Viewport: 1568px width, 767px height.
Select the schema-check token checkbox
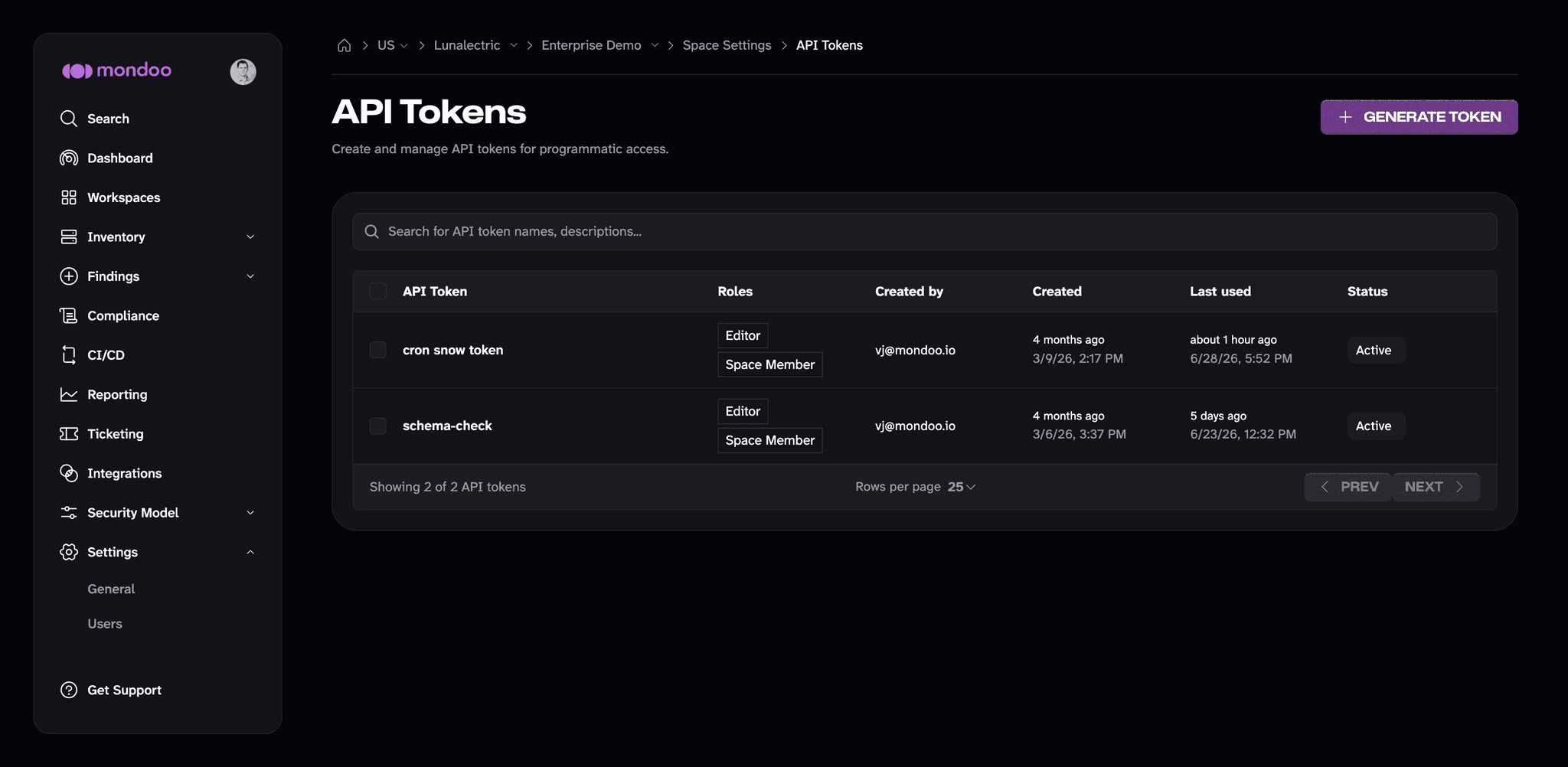click(378, 426)
